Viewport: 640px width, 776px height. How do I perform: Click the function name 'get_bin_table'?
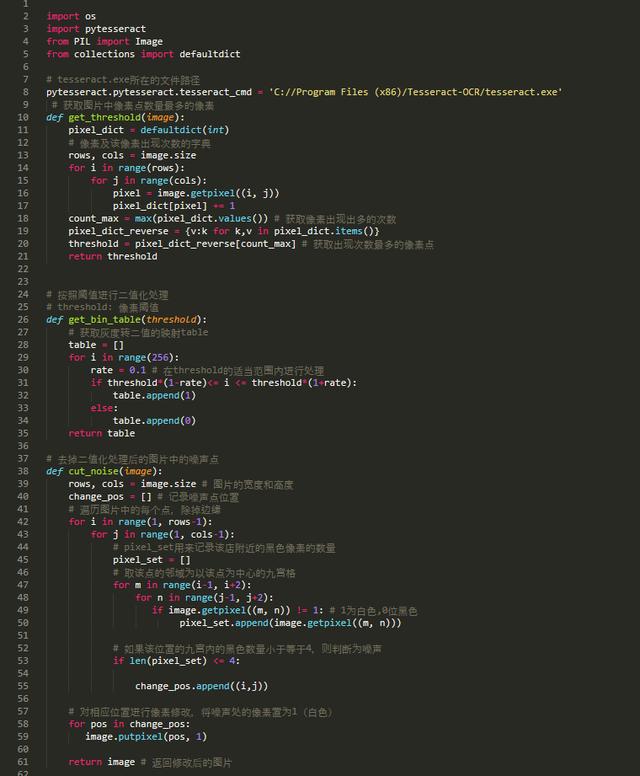click(x=104, y=320)
